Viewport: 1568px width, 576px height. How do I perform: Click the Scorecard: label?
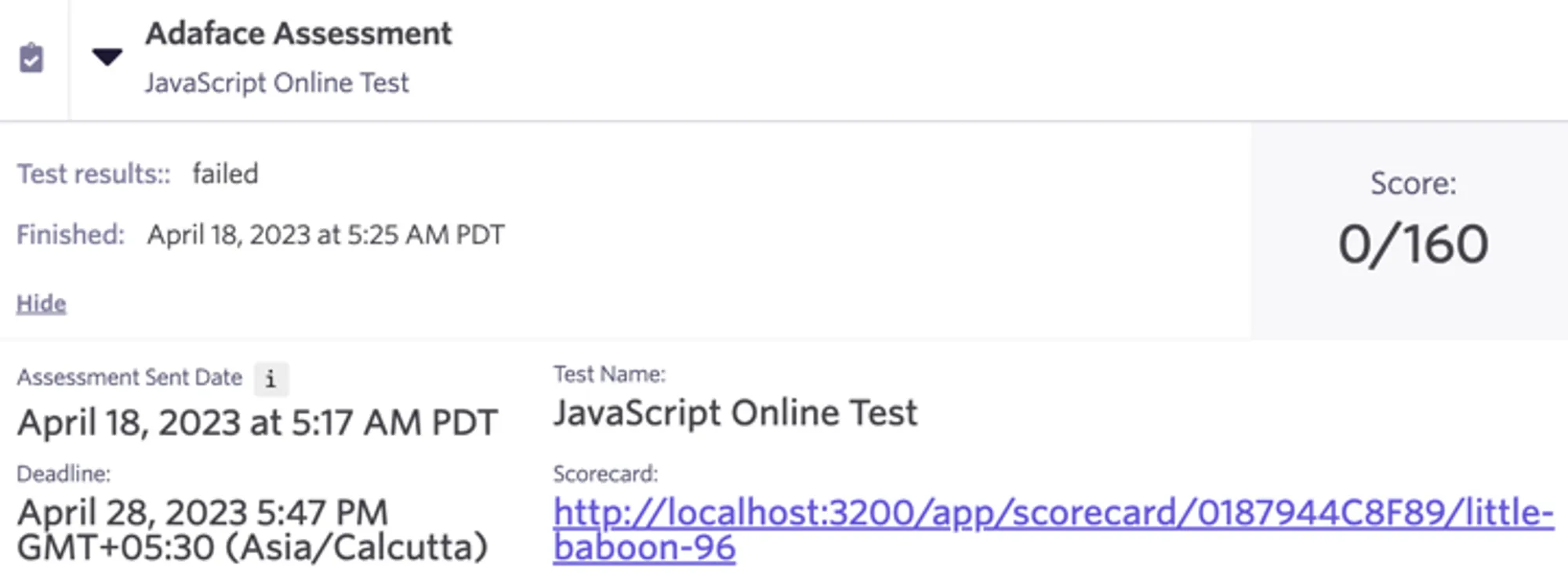(605, 473)
